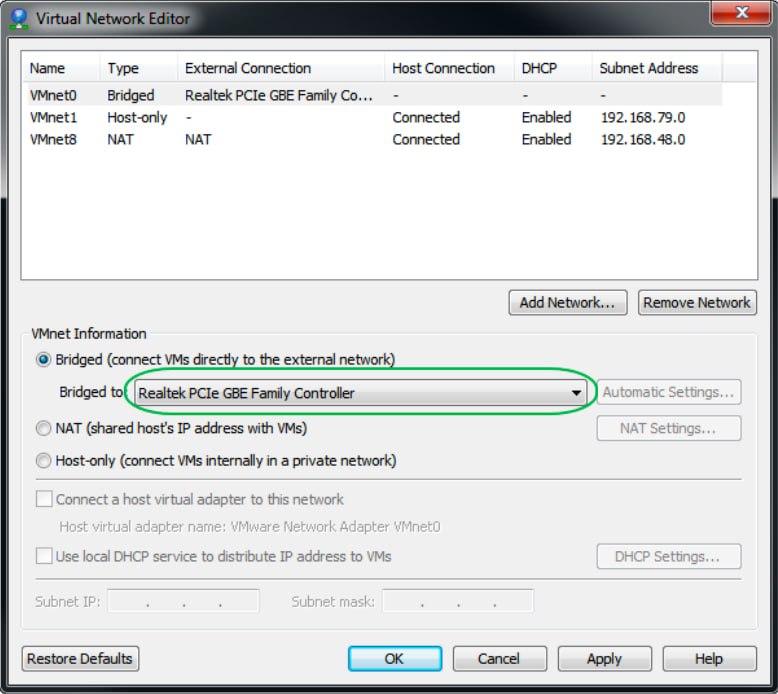Select the VMnet1 network row
This screenshot has width=778, height=694.
point(372,118)
